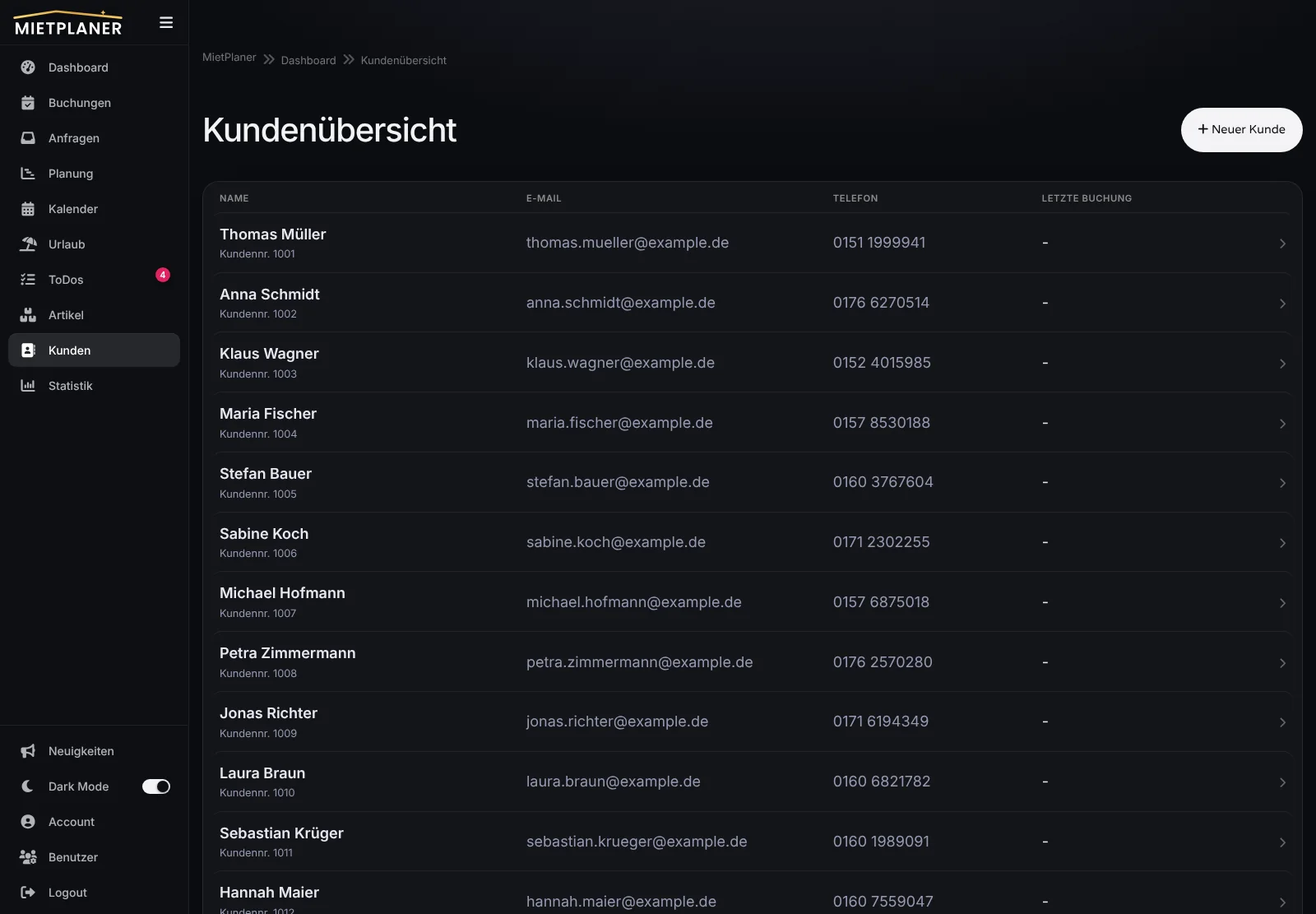Open Thomas Müller row chevron

pos(1282,244)
